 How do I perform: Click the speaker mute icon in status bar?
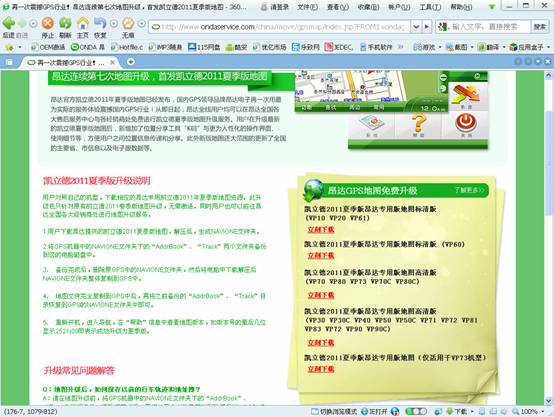pyautogui.click(x=503, y=411)
